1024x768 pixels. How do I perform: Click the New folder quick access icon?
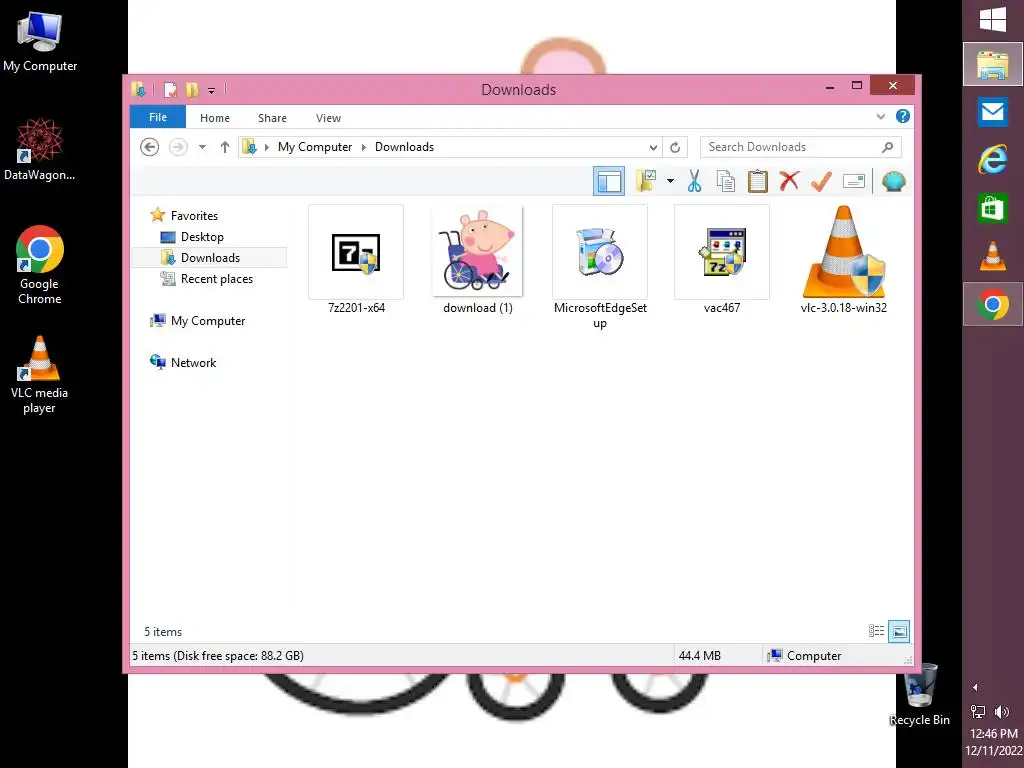pyautogui.click(x=192, y=89)
